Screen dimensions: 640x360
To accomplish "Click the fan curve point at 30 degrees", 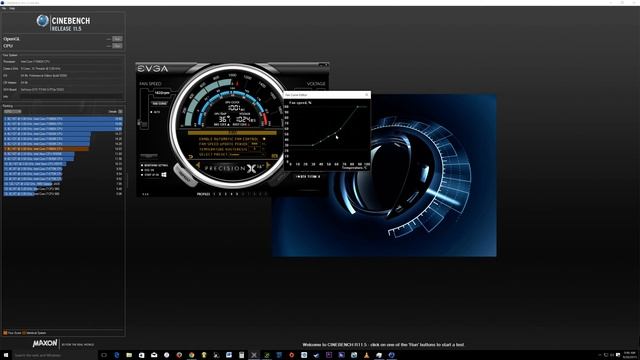I will click(x=313, y=145).
